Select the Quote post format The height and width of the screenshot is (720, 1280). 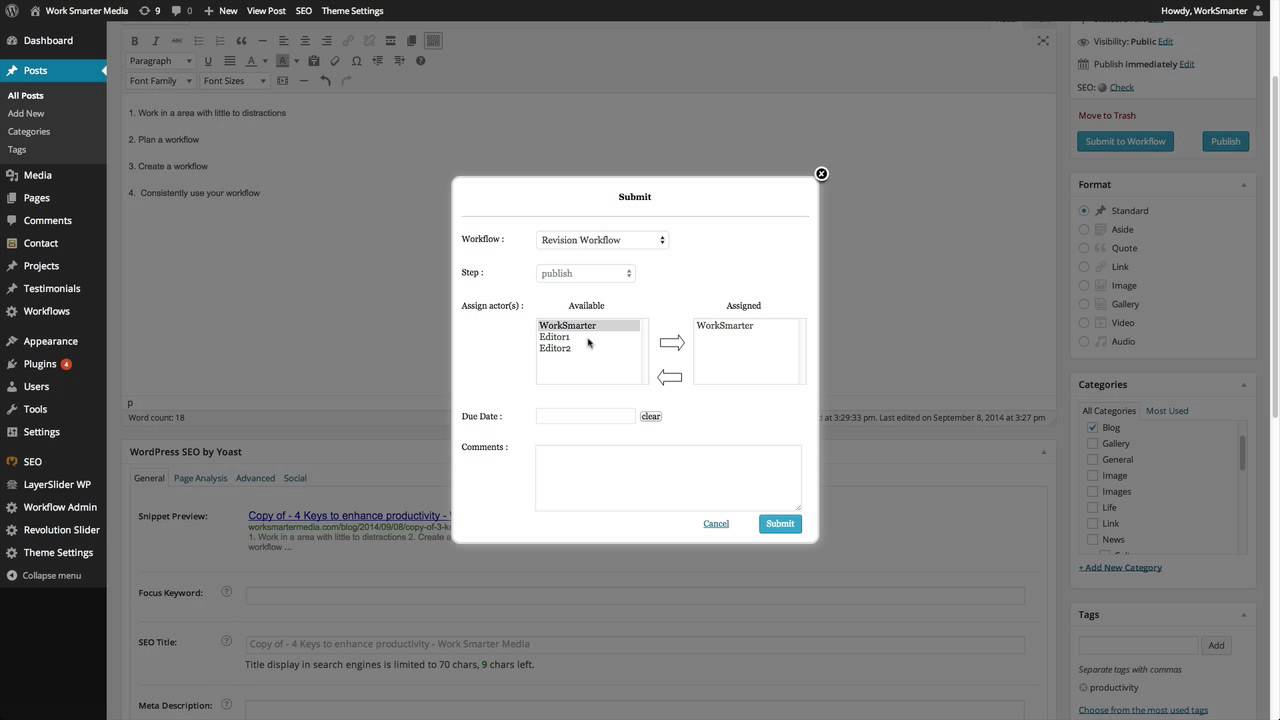(x=1084, y=248)
